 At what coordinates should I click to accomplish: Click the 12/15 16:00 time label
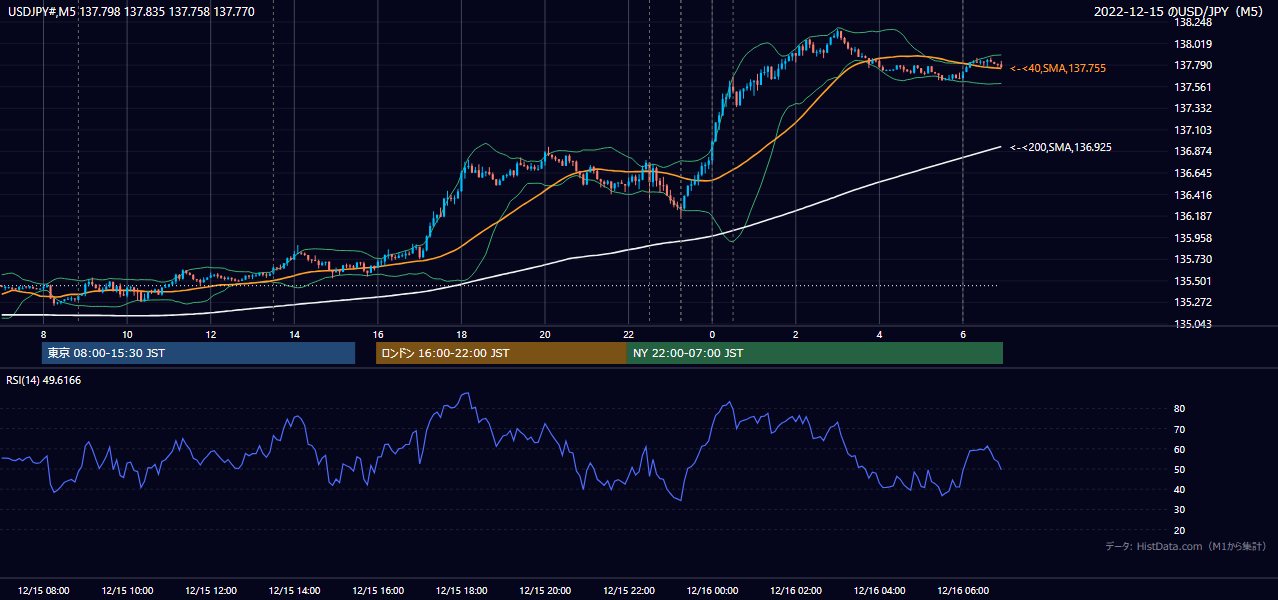coord(378,591)
